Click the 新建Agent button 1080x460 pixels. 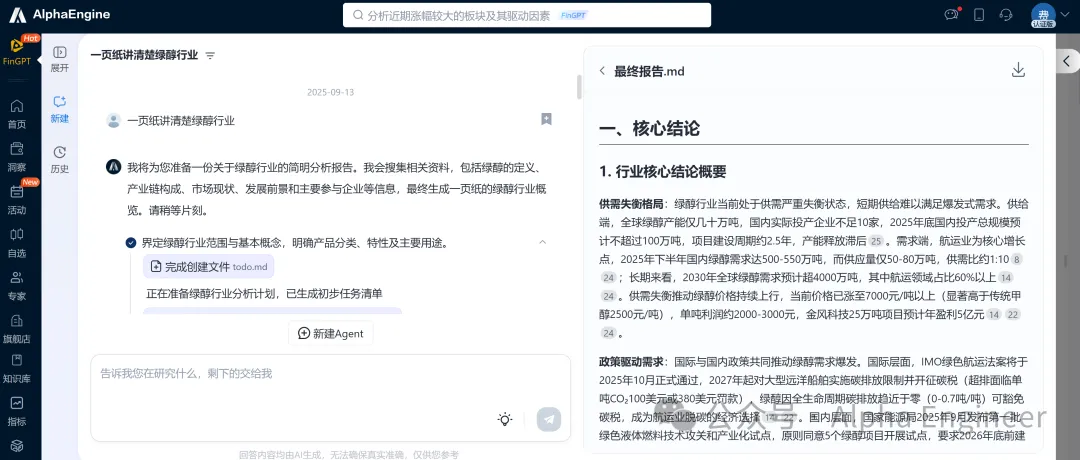(330, 333)
